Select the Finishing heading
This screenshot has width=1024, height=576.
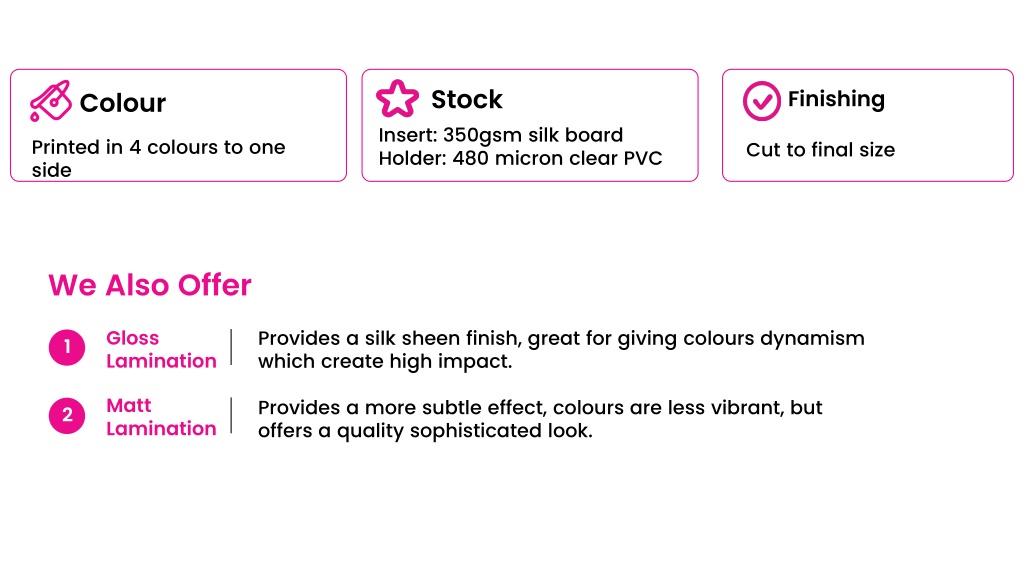click(x=836, y=99)
